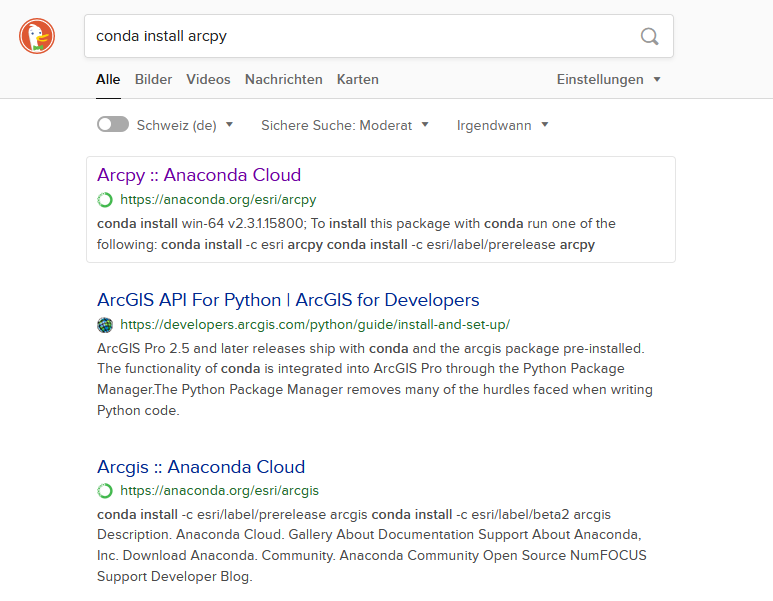Image resolution: width=773 pixels, height=601 pixels.
Task: Switch to the Videos tab
Action: pyautogui.click(x=208, y=79)
